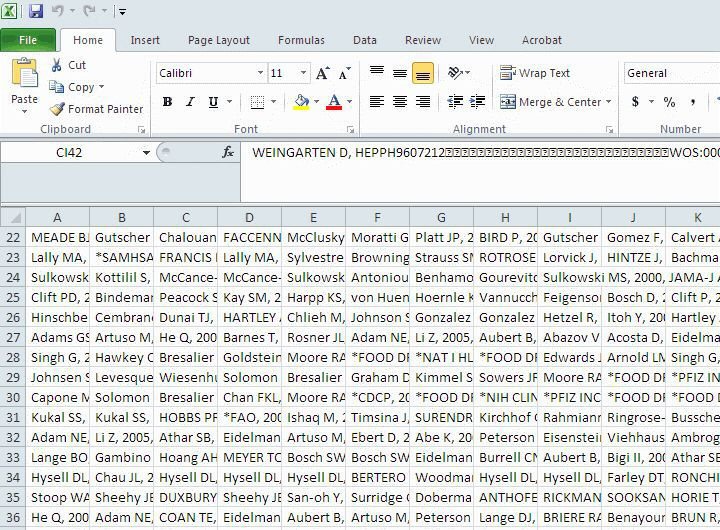Image resolution: width=720 pixels, height=530 pixels.
Task: Click Wrap Text button
Action: 535,73
